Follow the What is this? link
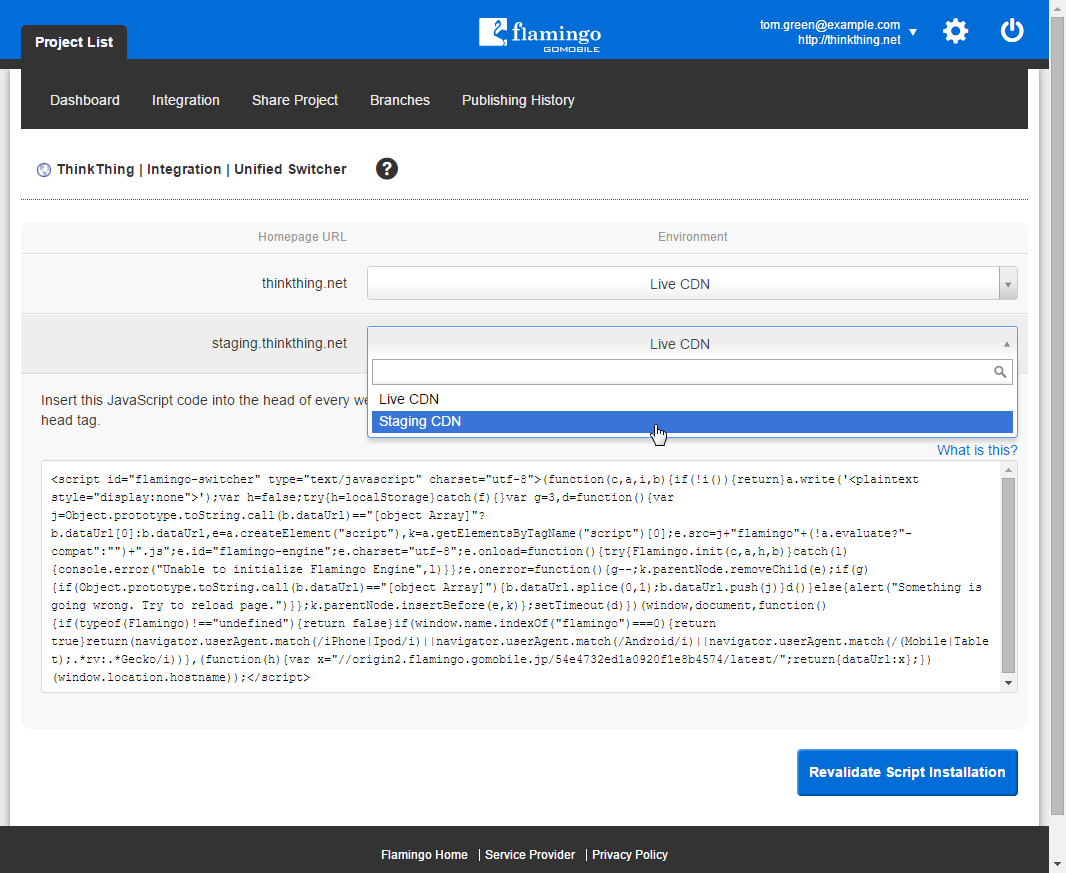The width and height of the screenshot is (1066, 873). (977, 450)
